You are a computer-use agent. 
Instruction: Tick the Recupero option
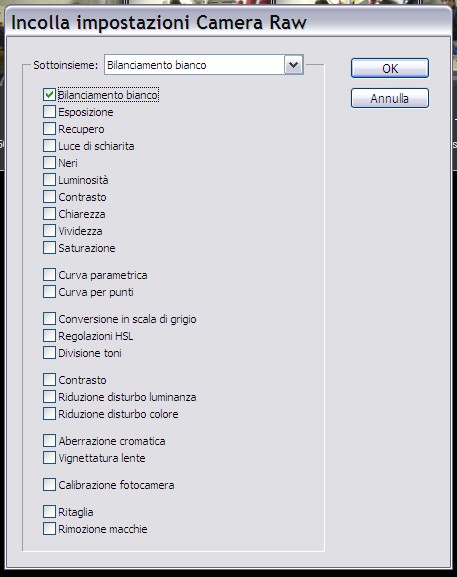pos(49,129)
